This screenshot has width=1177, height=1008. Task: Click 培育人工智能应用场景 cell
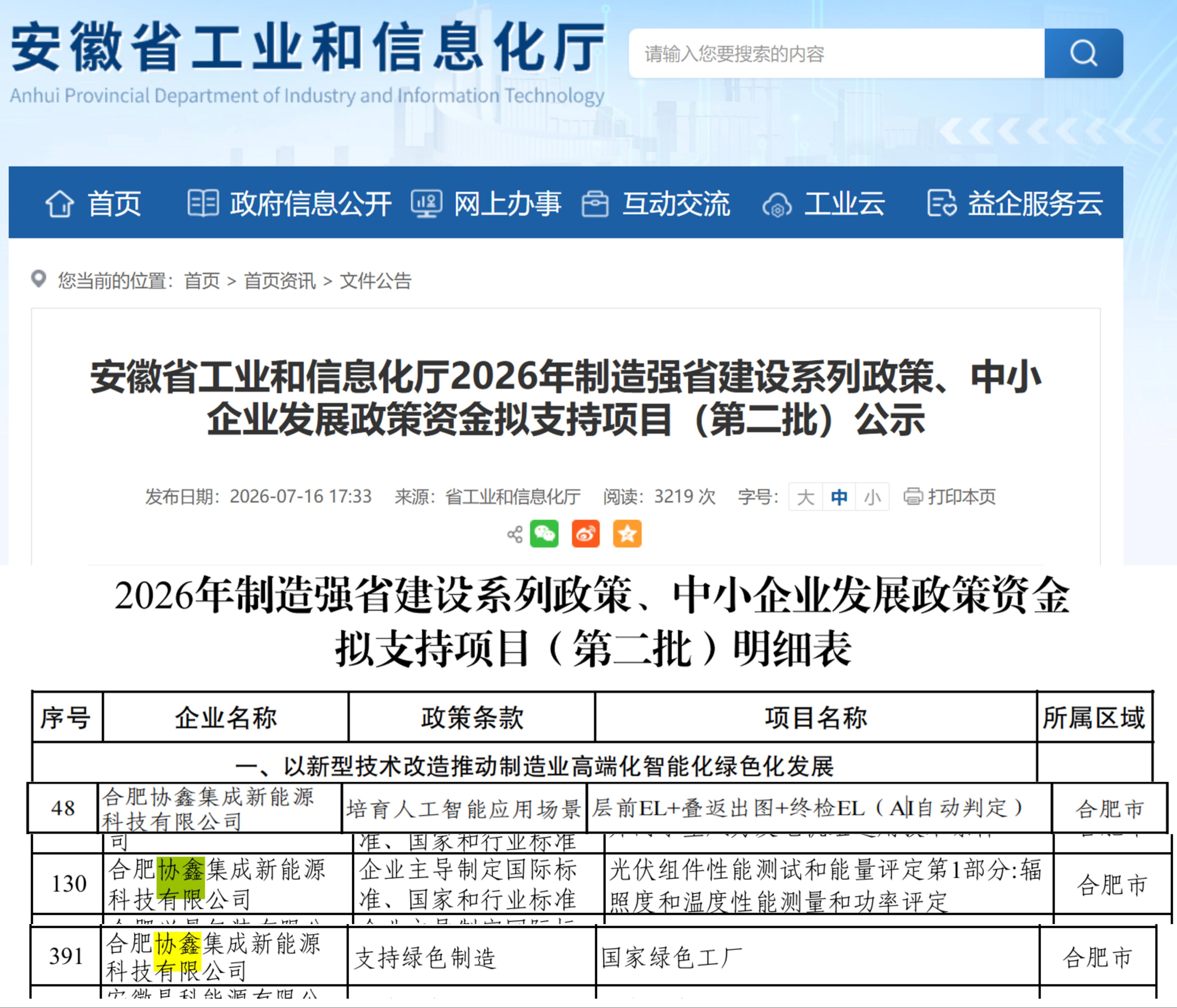click(464, 809)
